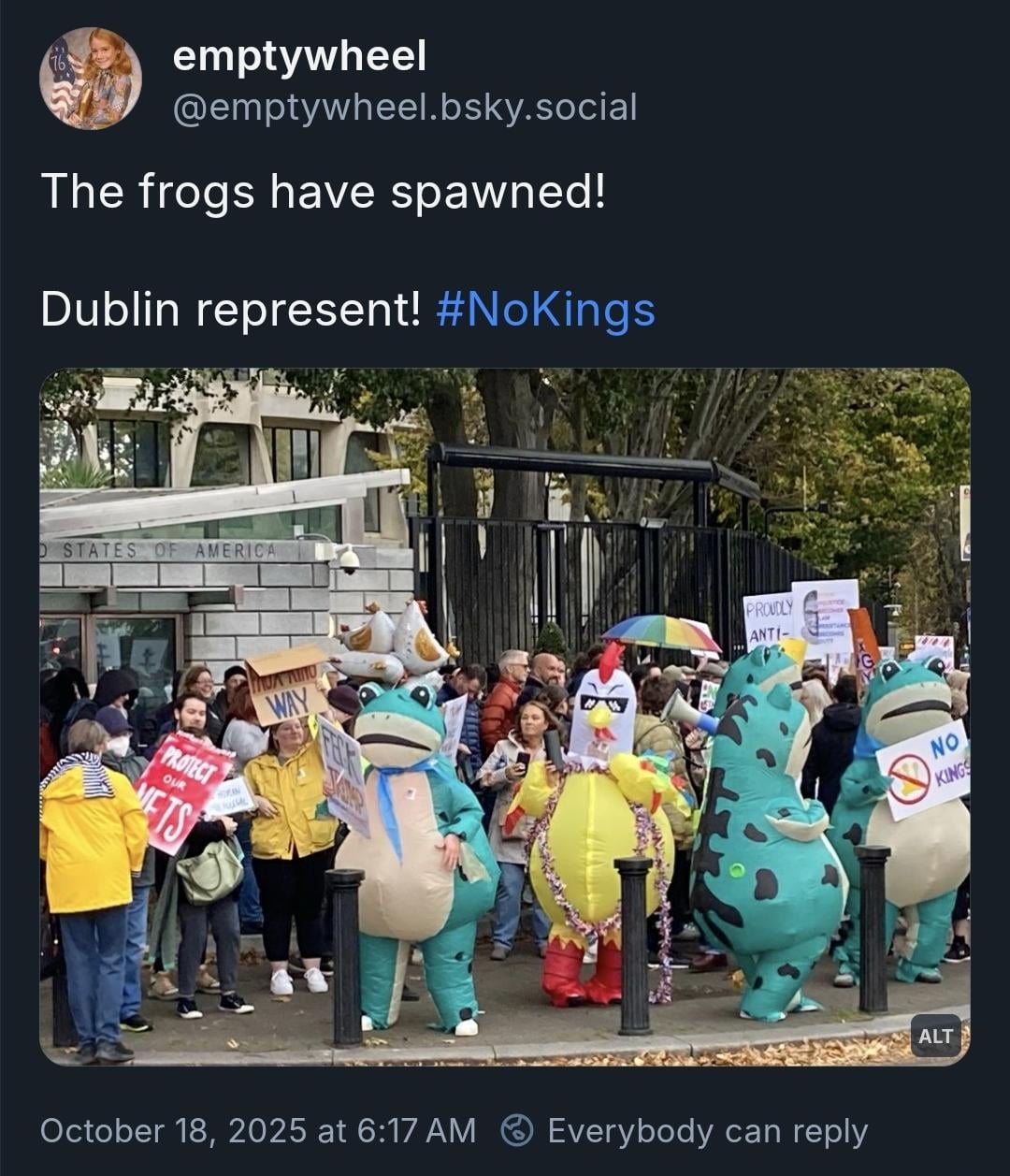Image resolution: width=1010 pixels, height=1176 pixels.
Task: Click 'The frogs have spawned!' post text
Action: (324, 192)
